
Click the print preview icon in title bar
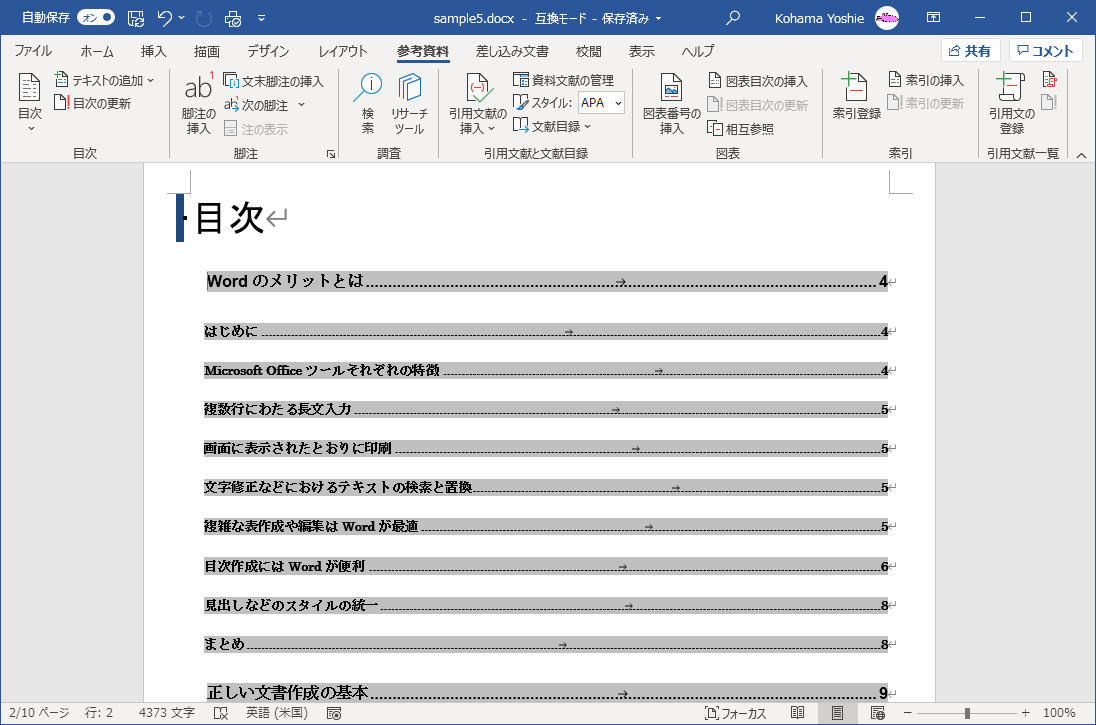[233, 18]
